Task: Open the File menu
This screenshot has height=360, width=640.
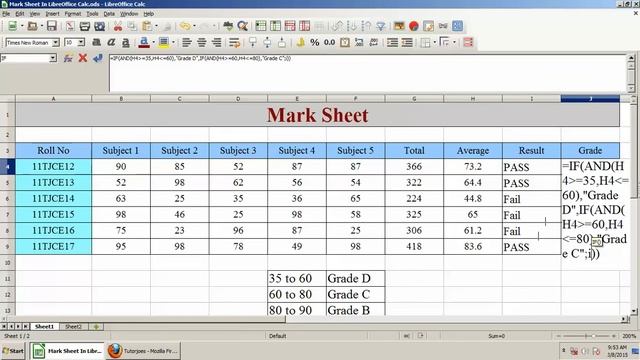Action: pyautogui.click(x=6, y=13)
